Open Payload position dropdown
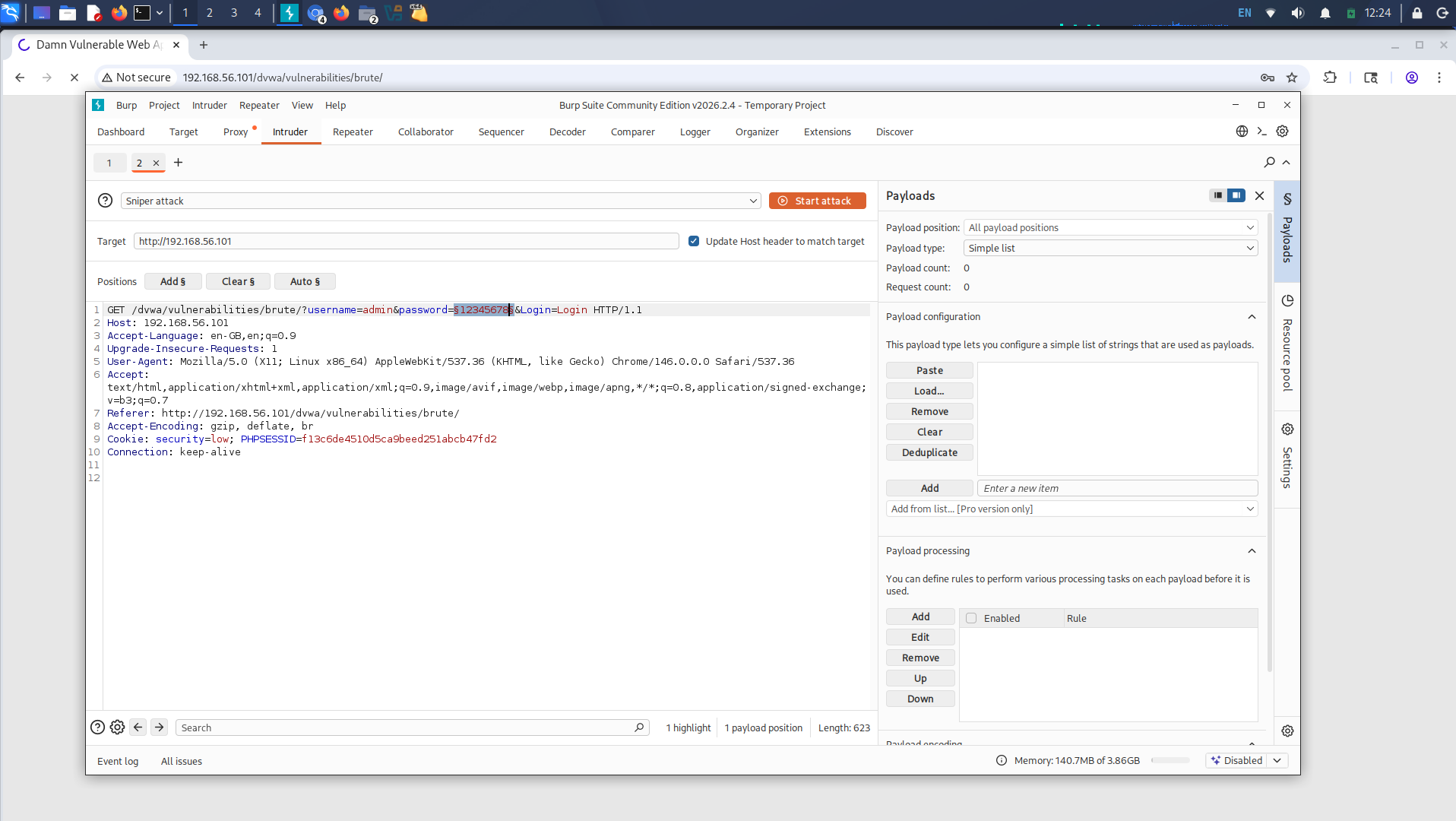Image resolution: width=1456 pixels, height=821 pixels. [x=1110, y=227]
